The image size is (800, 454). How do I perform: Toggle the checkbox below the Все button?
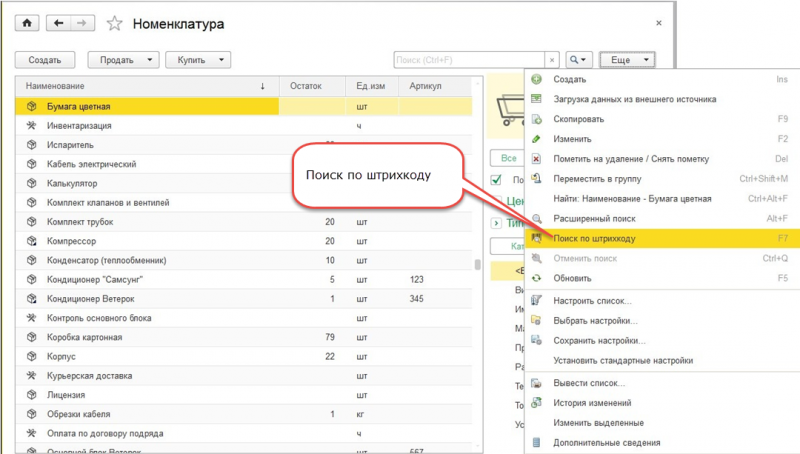pyautogui.click(x=497, y=180)
